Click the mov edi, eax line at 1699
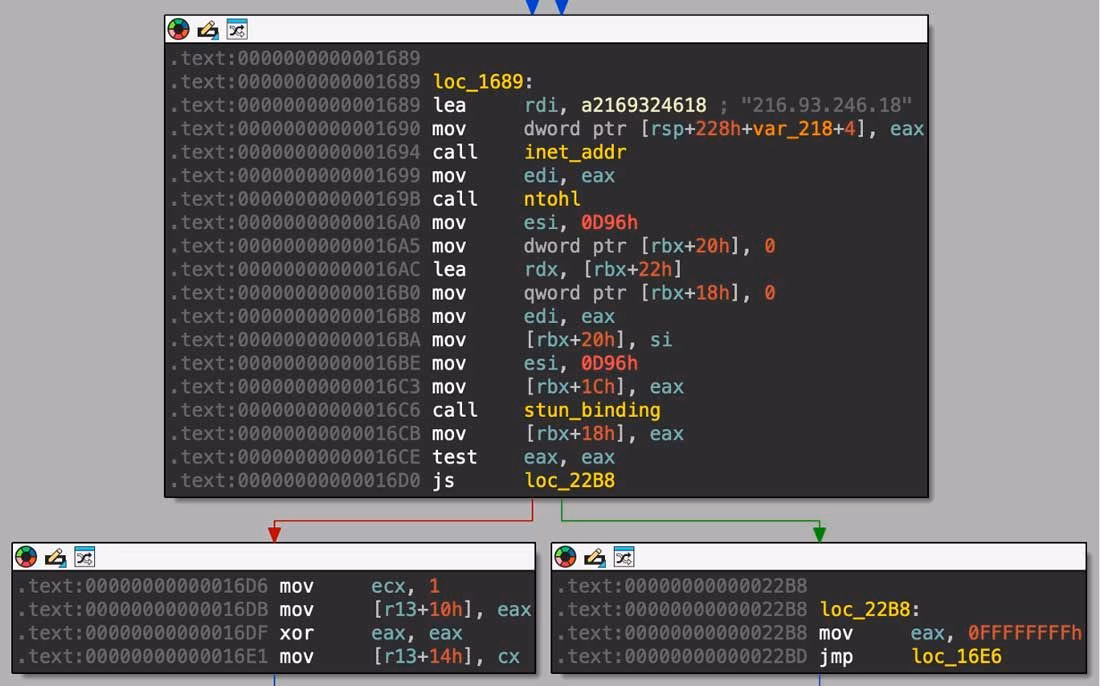1100x686 pixels. click(x=523, y=176)
